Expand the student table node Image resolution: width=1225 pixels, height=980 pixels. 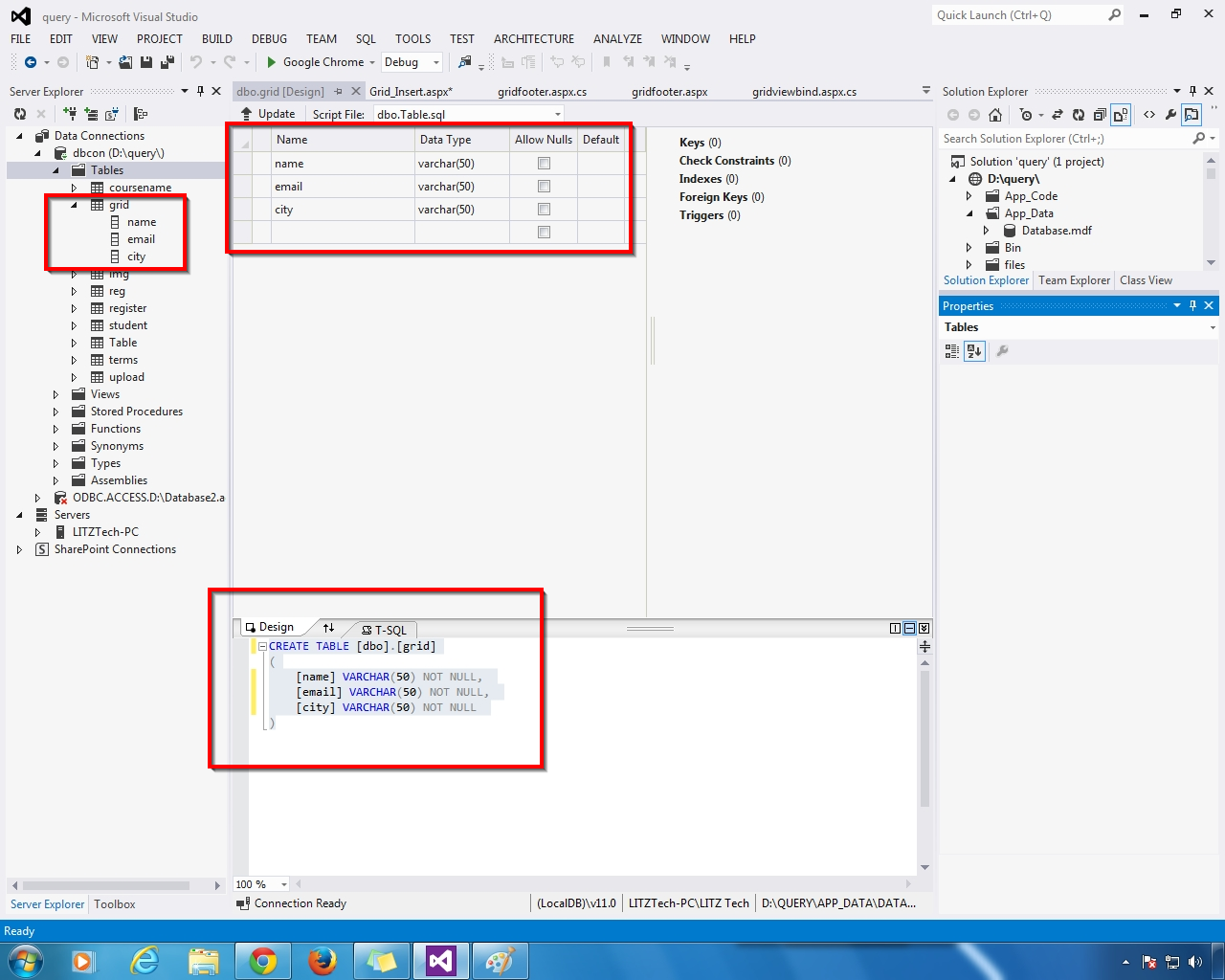point(74,325)
